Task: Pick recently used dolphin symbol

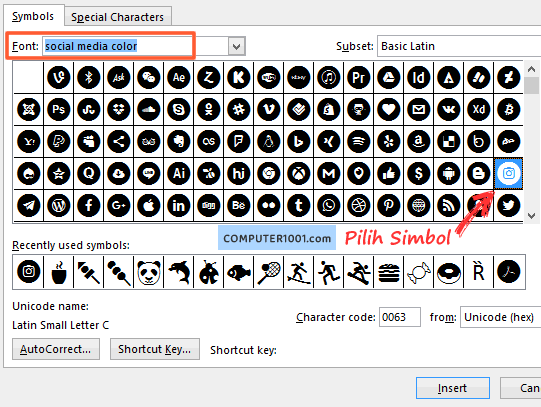Action: click(179, 272)
